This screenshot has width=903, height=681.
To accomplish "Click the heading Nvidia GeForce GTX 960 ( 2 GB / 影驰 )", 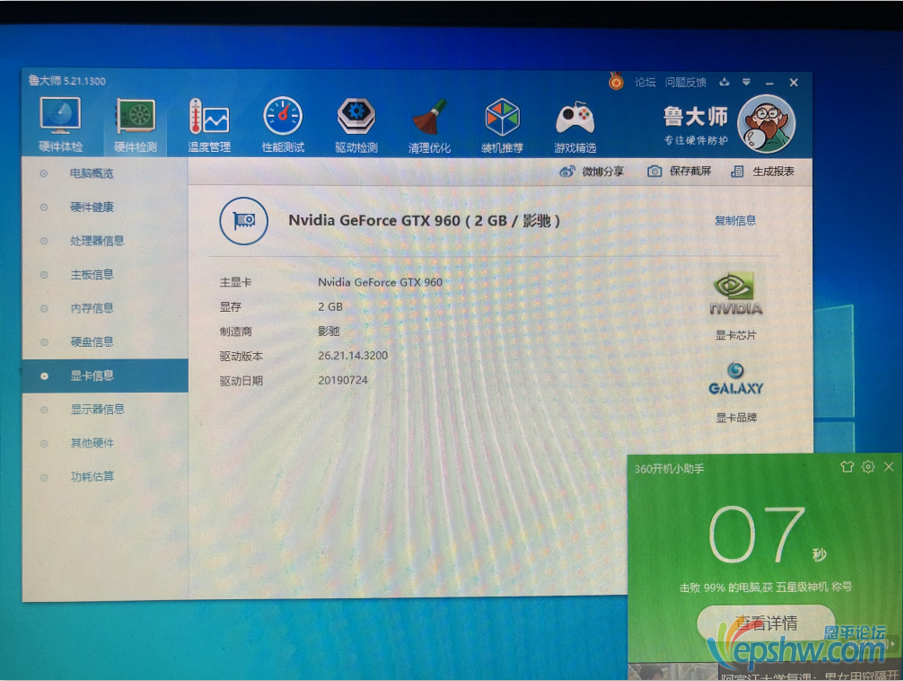I will point(424,220).
